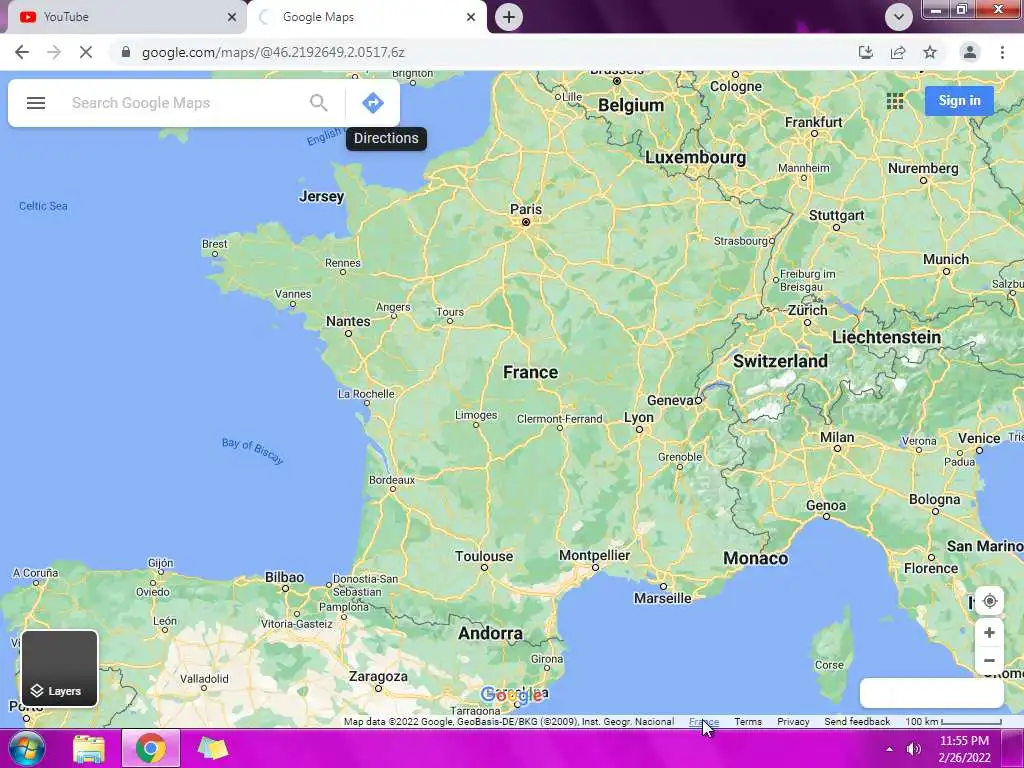
Task: Close the Google Maps tab
Action: (x=471, y=17)
